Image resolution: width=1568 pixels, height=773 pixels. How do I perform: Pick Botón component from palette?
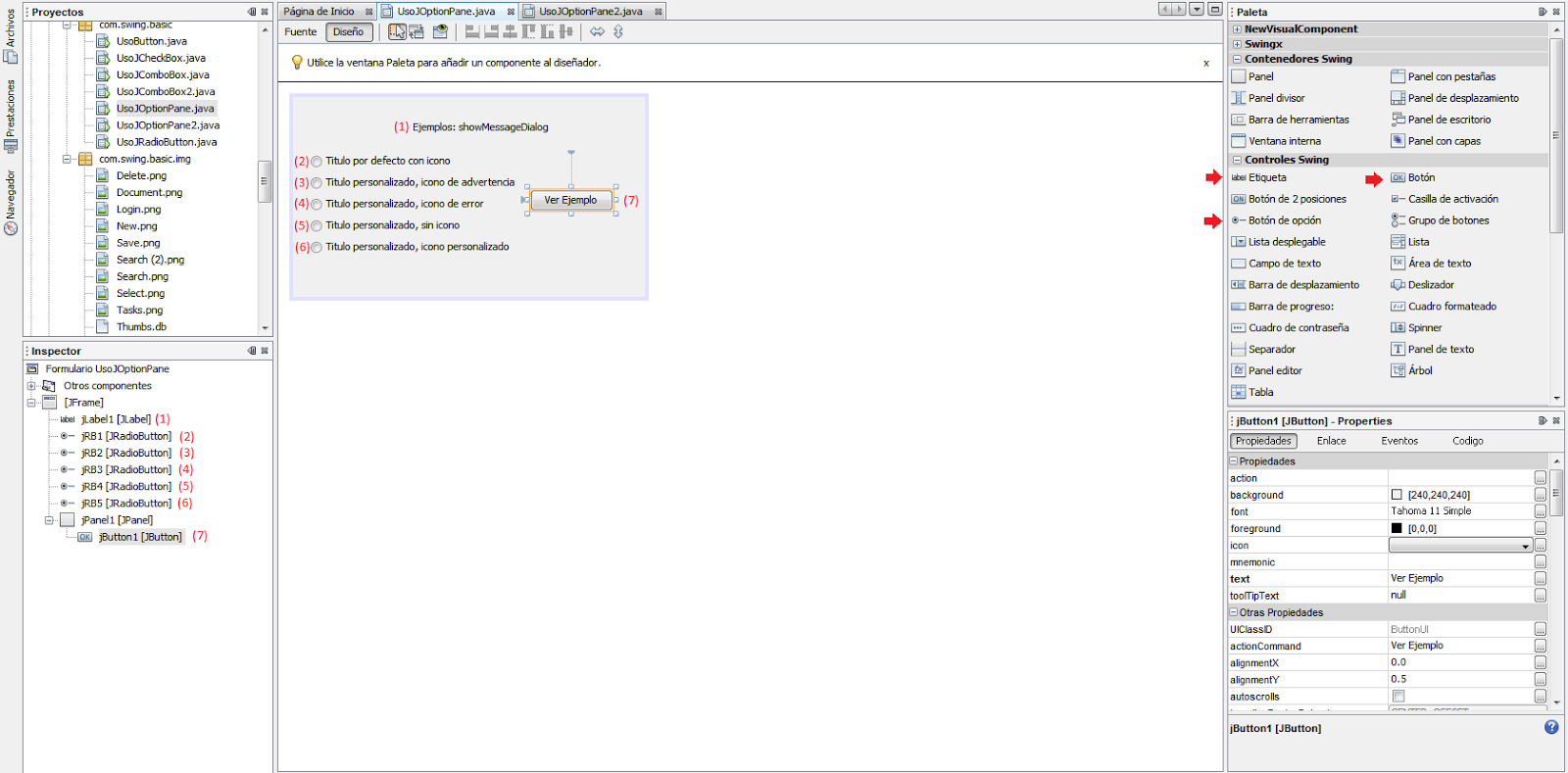1413,177
